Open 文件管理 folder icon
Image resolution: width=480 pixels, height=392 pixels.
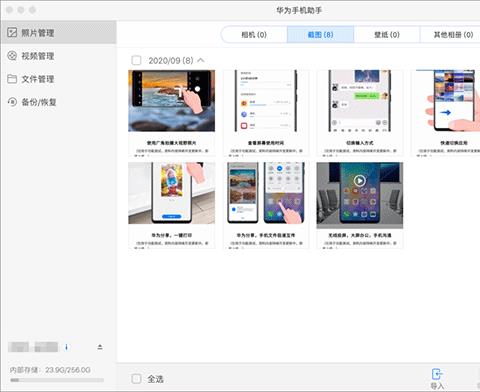12,79
